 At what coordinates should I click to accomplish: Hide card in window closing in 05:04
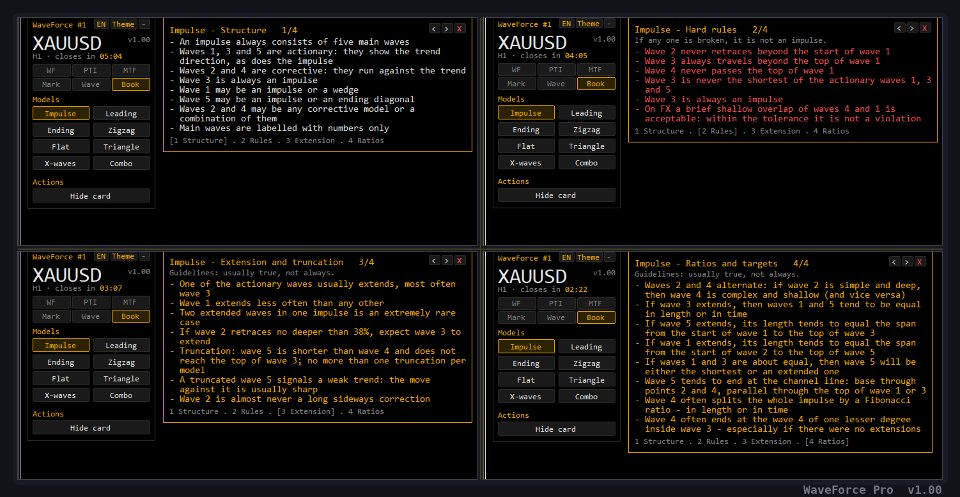[x=91, y=196]
